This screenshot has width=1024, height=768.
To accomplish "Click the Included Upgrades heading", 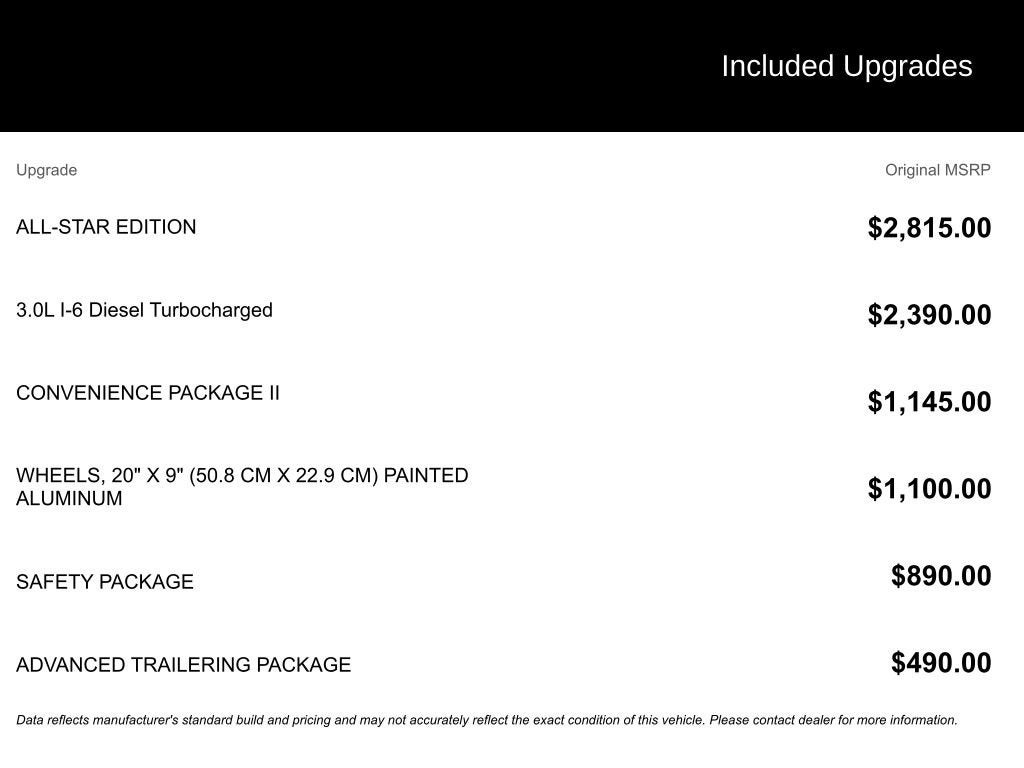I will coord(846,66).
